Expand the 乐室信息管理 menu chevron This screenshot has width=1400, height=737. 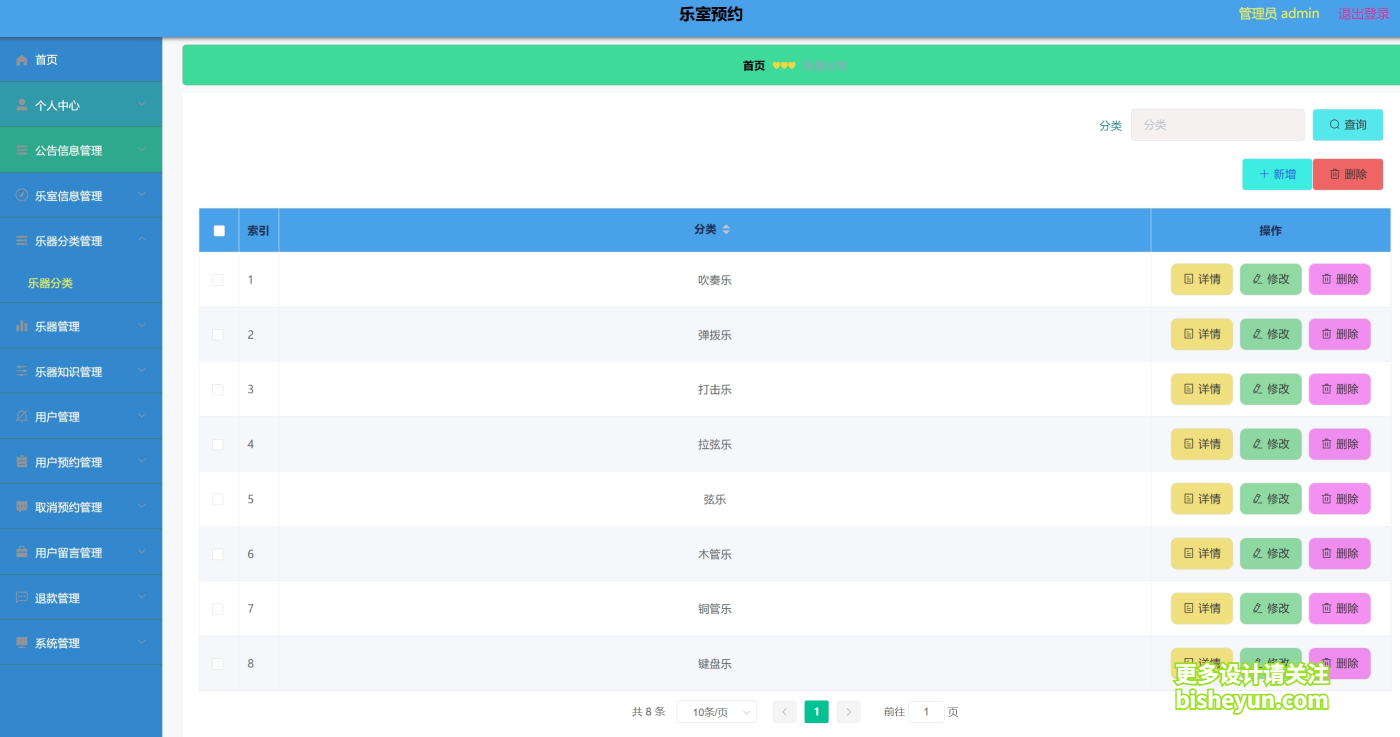coord(142,195)
